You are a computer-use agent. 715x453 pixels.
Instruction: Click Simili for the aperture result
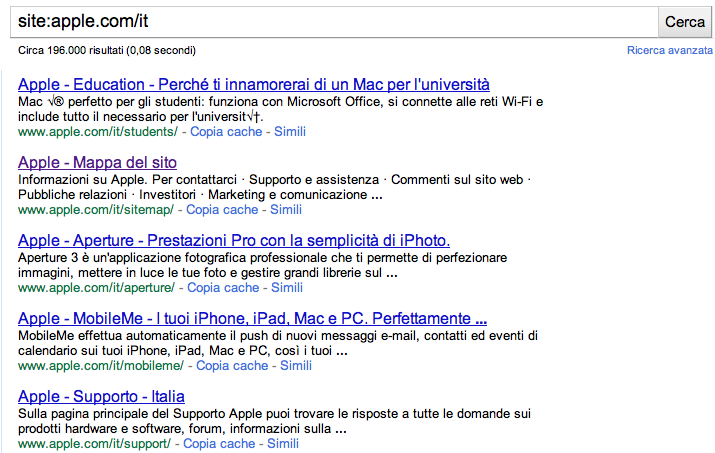coord(286,288)
